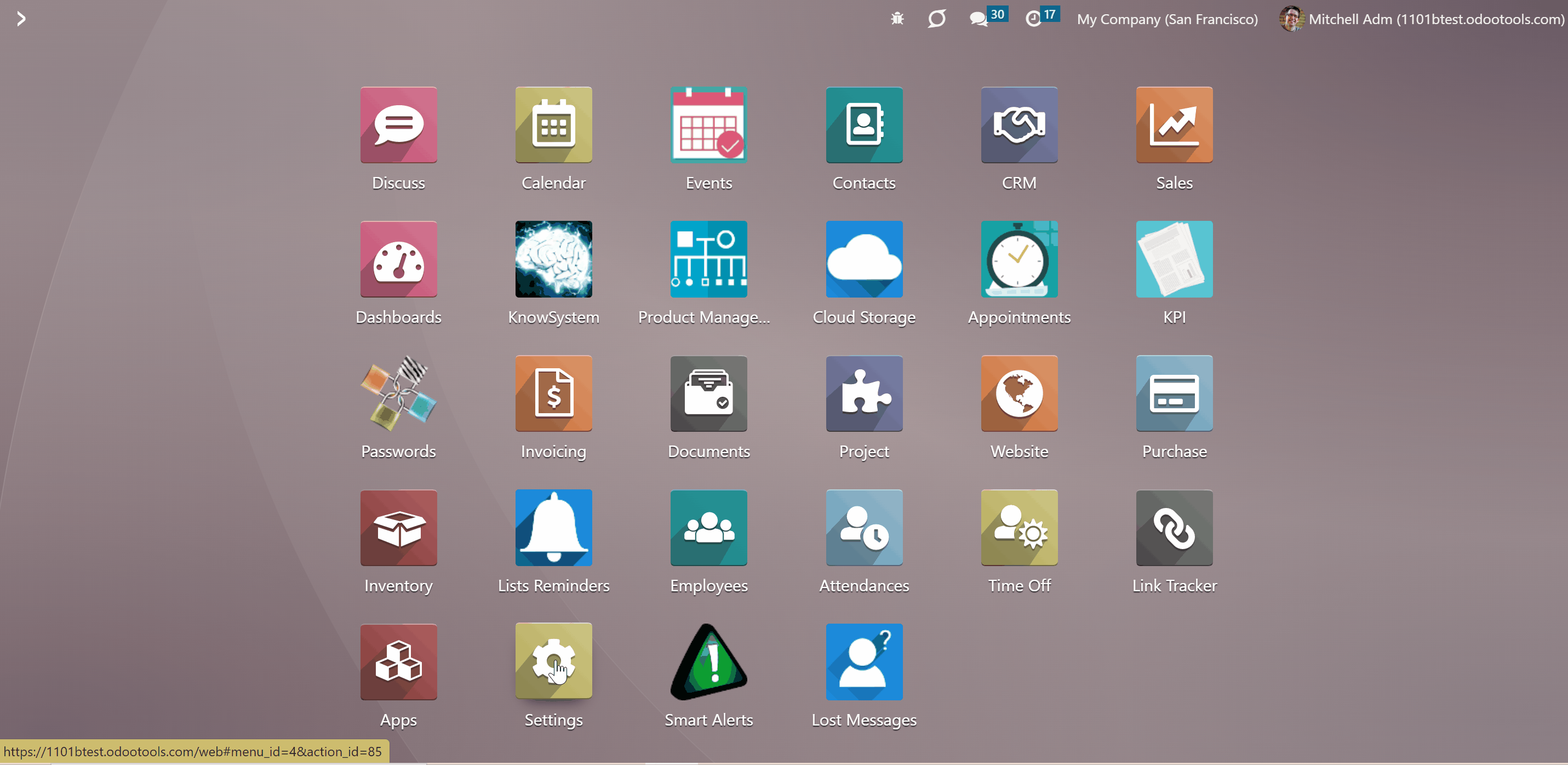Viewport: 1568px width, 765px height.
Task: Launch the Smart Alerts app
Action: (x=709, y=661)
